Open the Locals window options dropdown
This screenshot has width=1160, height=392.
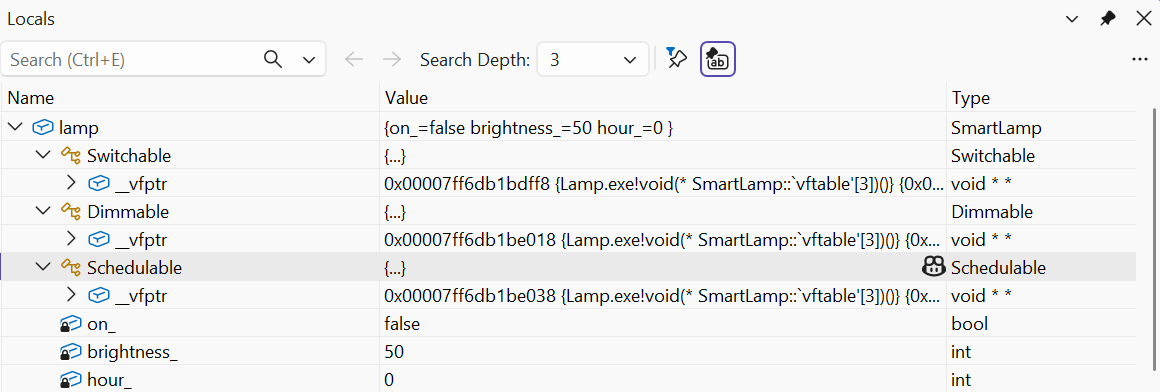tap(1071, 19)
